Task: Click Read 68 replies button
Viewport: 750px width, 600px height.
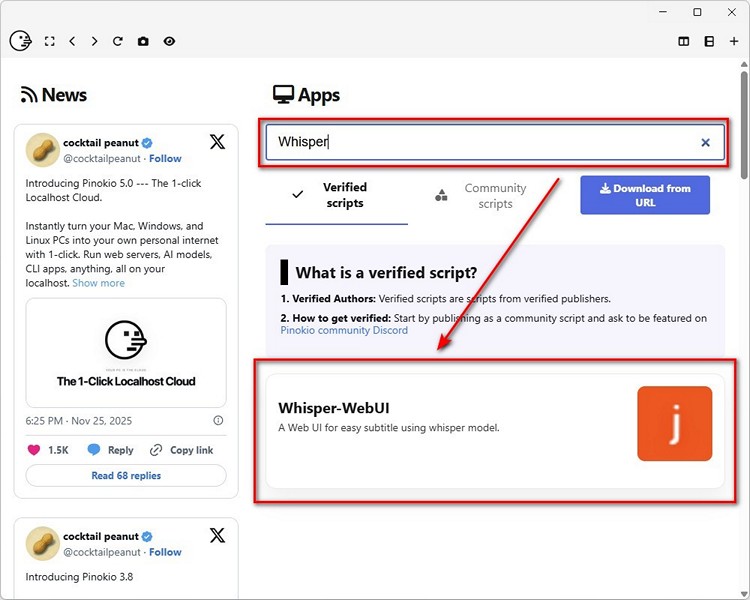Action: 126,476
